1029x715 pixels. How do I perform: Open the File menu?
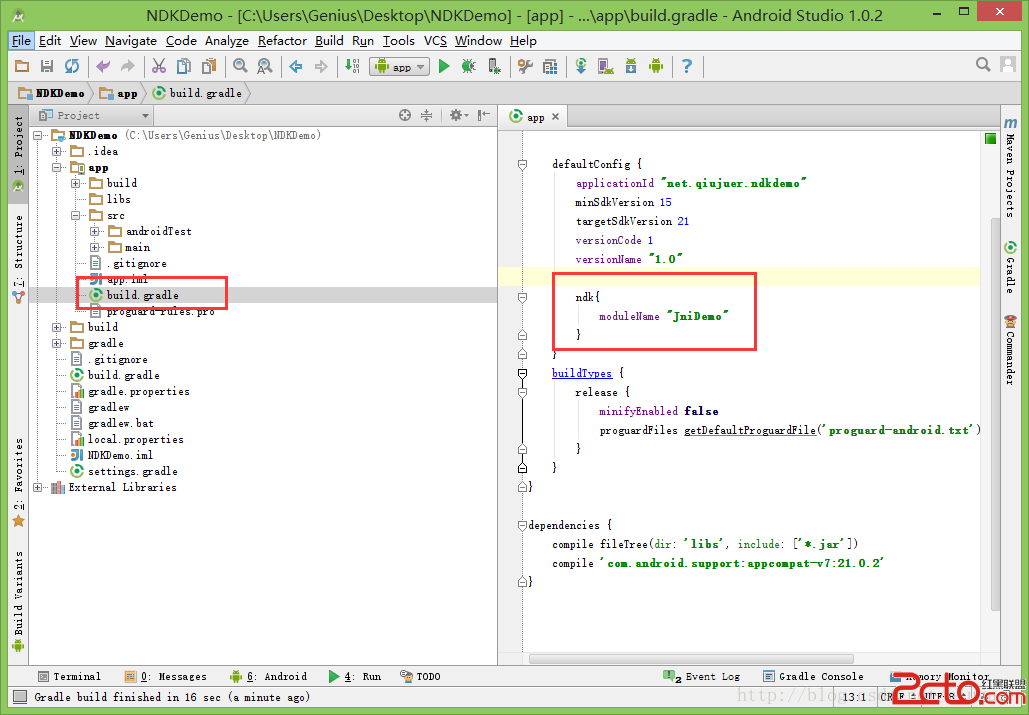point(21,41)
